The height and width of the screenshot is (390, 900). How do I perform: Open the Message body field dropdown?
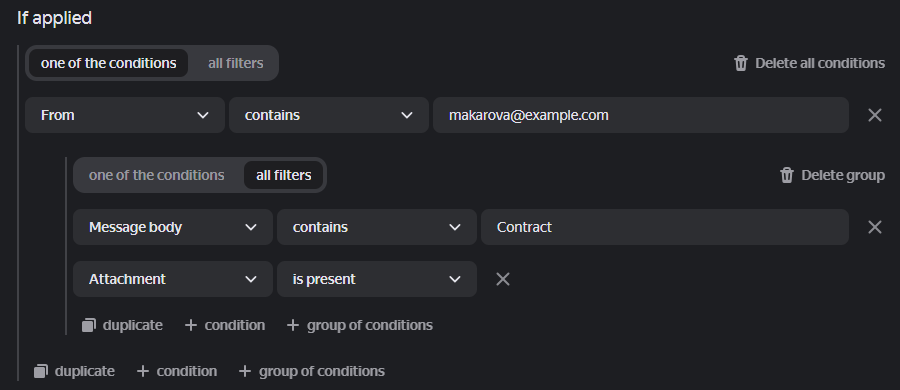click(x=173, y=227)
